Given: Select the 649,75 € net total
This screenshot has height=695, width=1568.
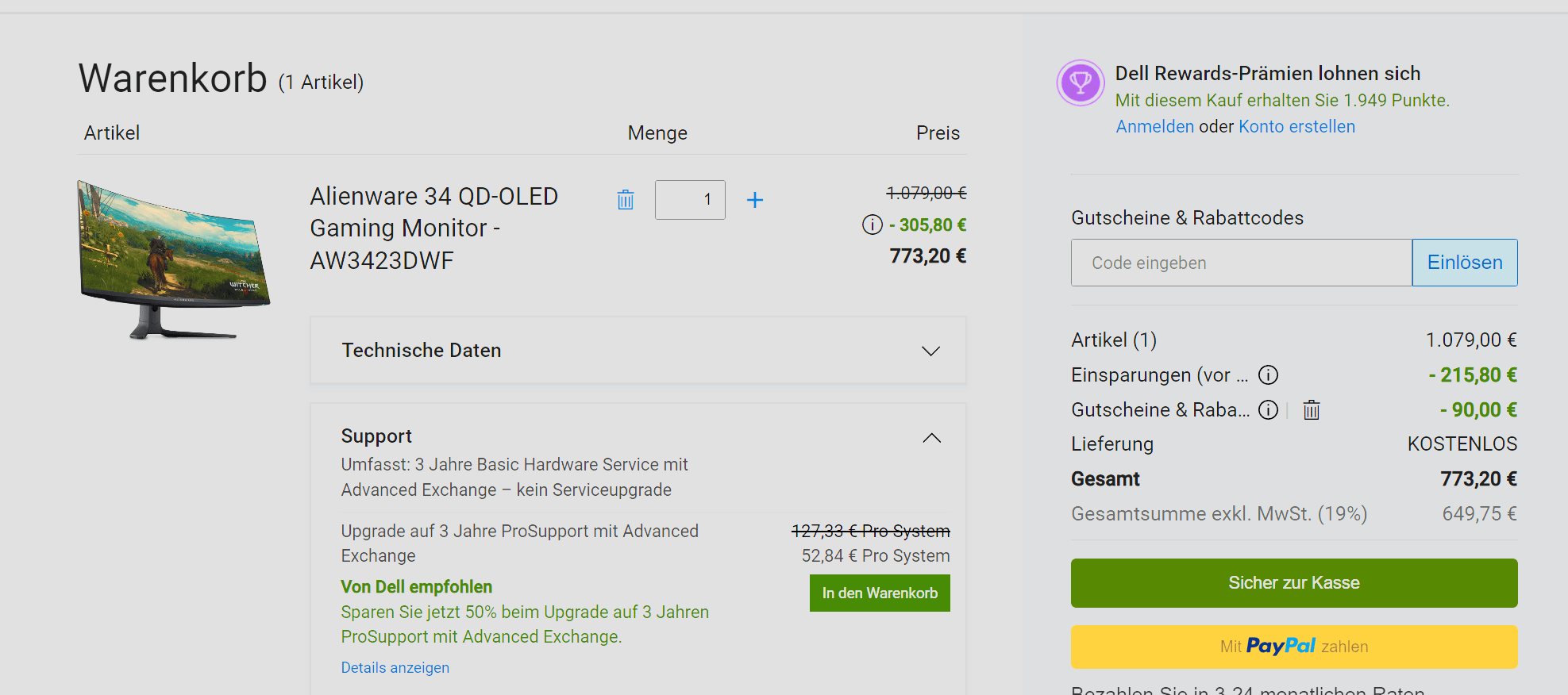Looking at the screenshot, I should (1480, 514).
